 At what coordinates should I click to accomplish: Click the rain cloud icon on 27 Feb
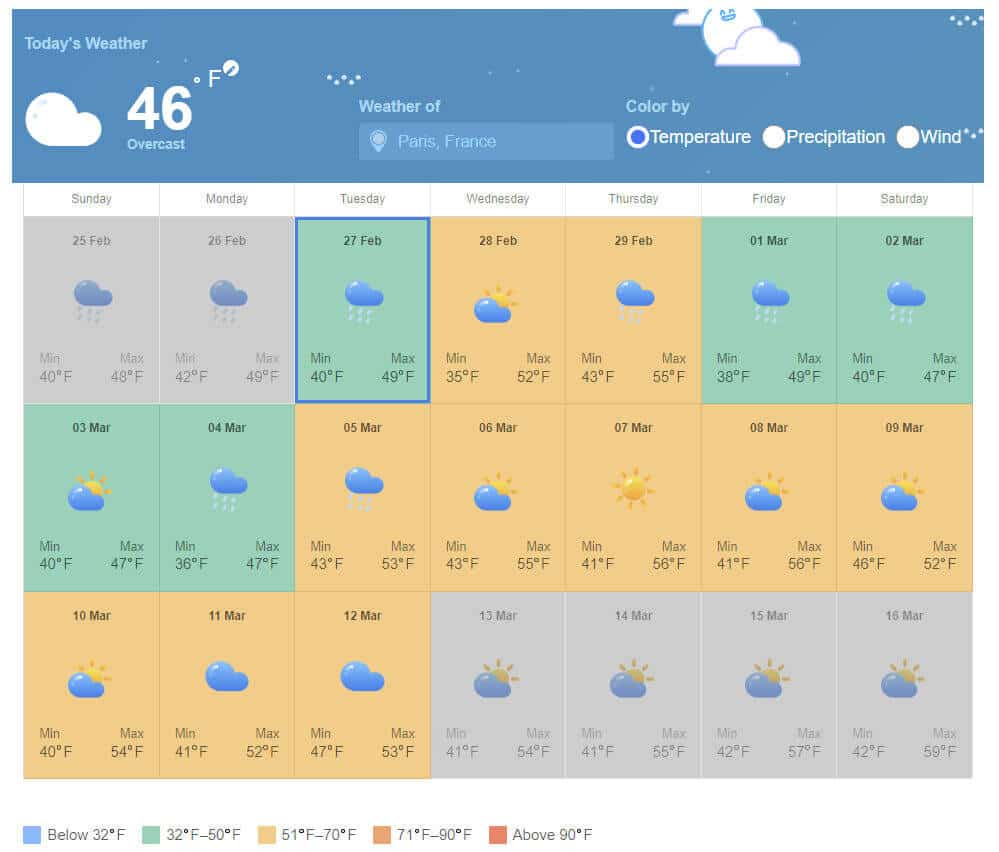tap(363, 300)
